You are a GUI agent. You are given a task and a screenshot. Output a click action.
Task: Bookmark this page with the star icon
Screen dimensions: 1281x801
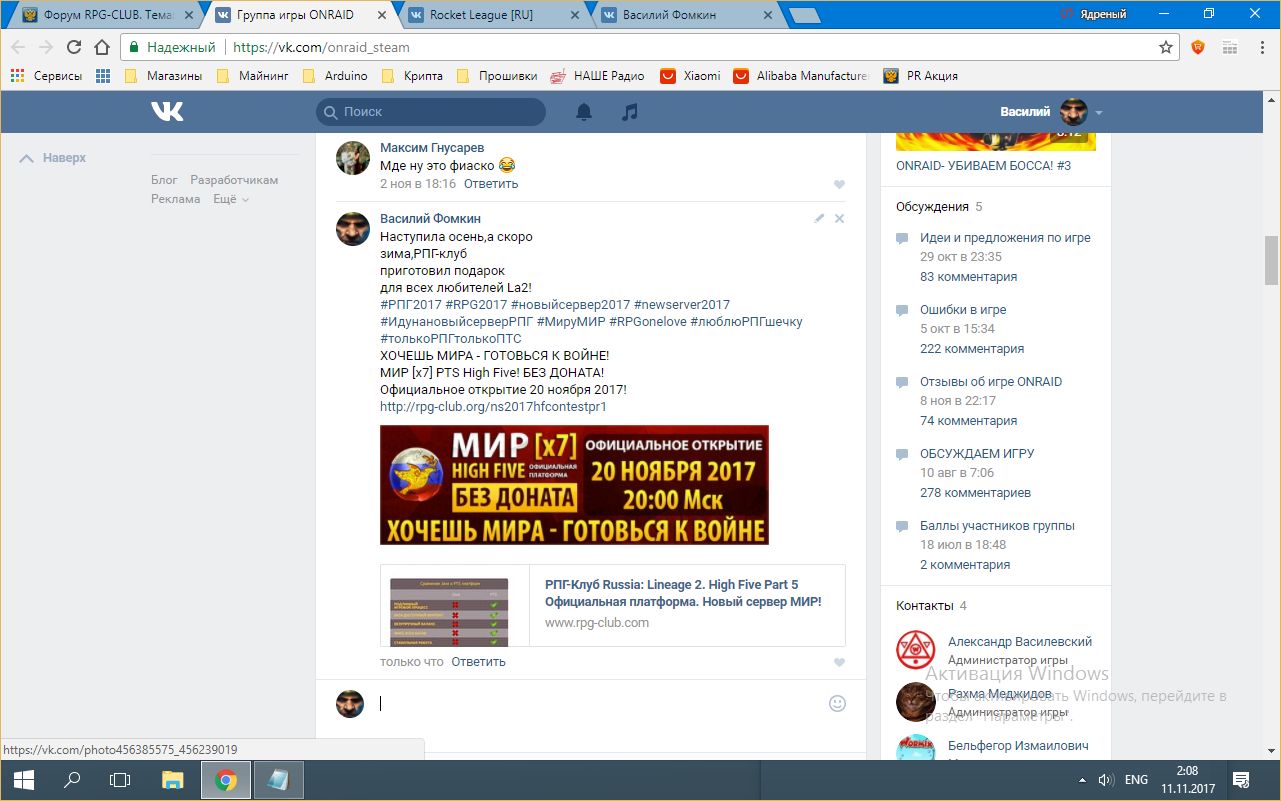pyautogui.click(x=1166, y=47)
